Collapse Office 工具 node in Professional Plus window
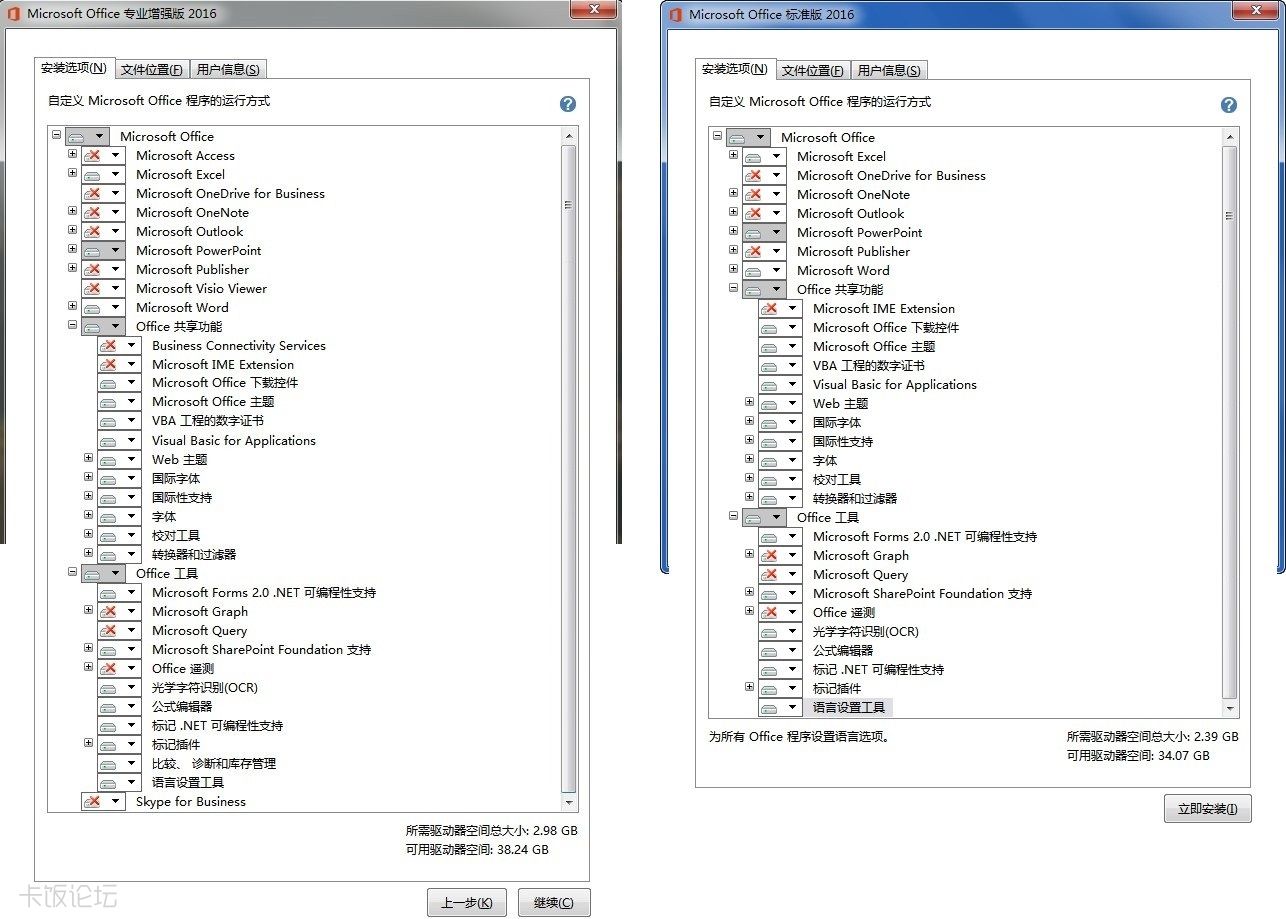The height and width of the screenshot is (919, 1286). tap(72, 572)
